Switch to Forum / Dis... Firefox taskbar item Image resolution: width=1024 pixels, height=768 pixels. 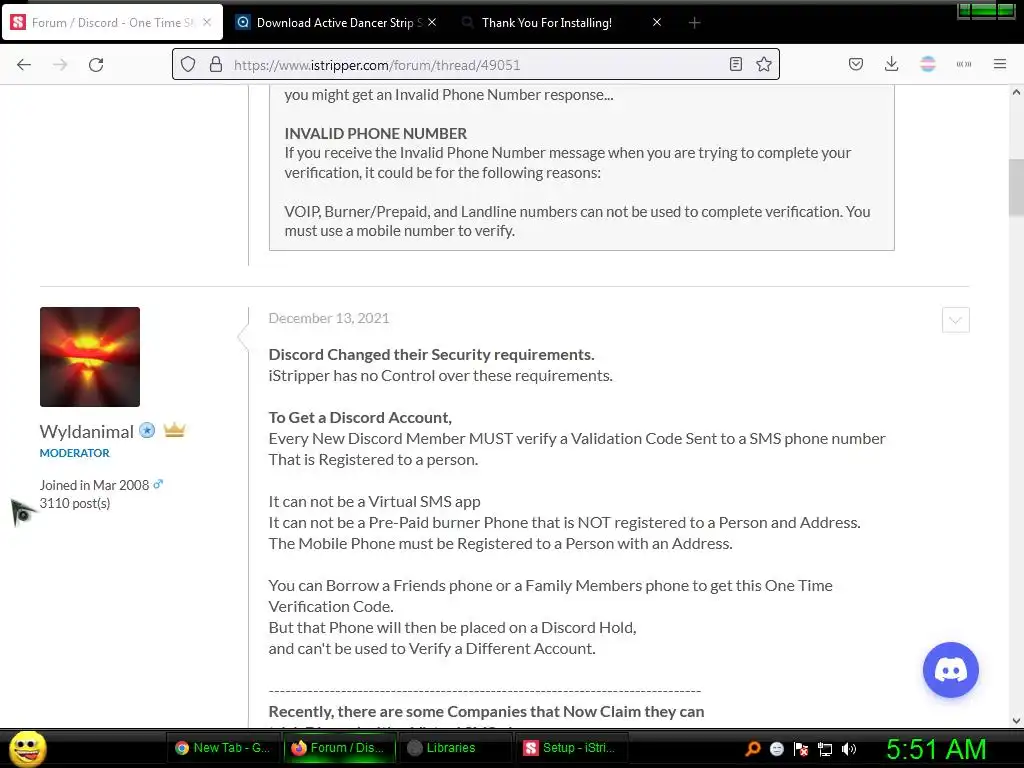(x=338, y=748)
